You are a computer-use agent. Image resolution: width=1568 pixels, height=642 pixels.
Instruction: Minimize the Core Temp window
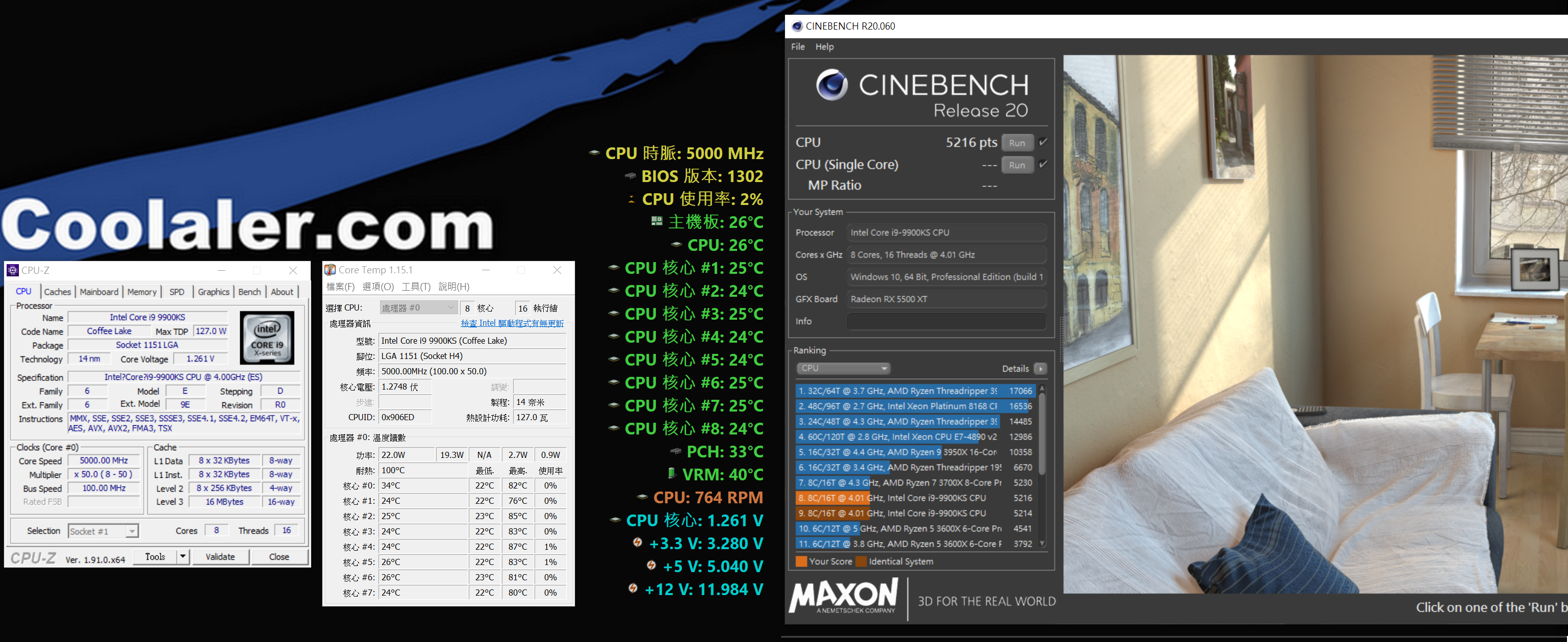pyautogui.click(x=486, y=270)
